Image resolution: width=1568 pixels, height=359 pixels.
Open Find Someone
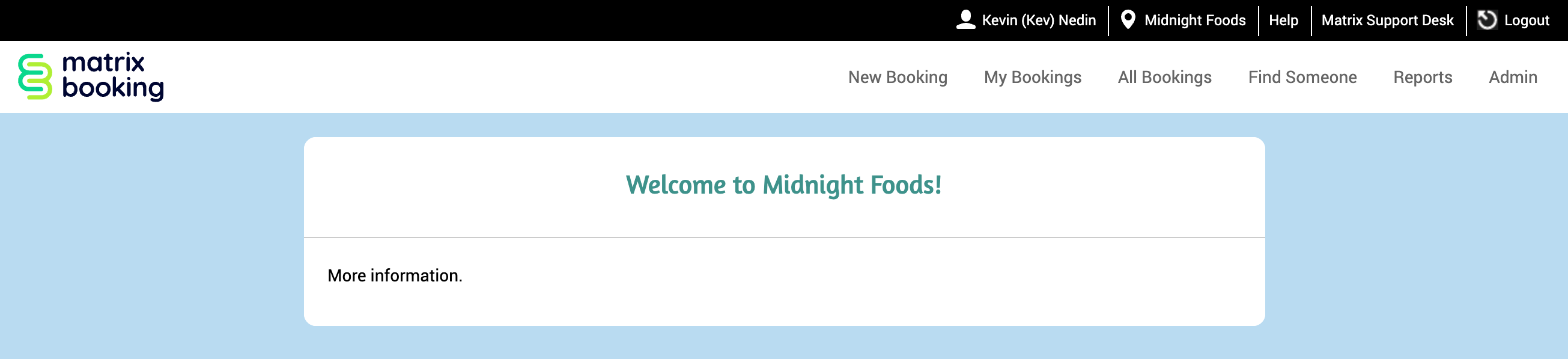coord(1302,78)
